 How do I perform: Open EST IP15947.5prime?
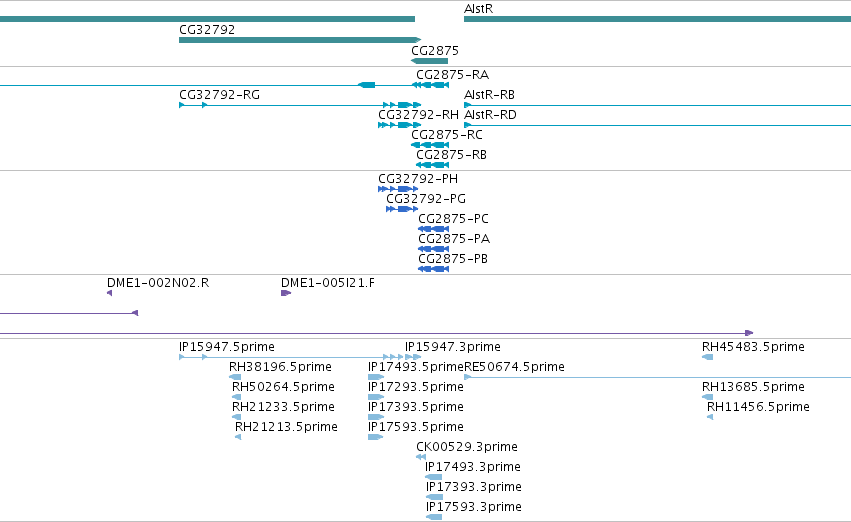tap(227, 347)
